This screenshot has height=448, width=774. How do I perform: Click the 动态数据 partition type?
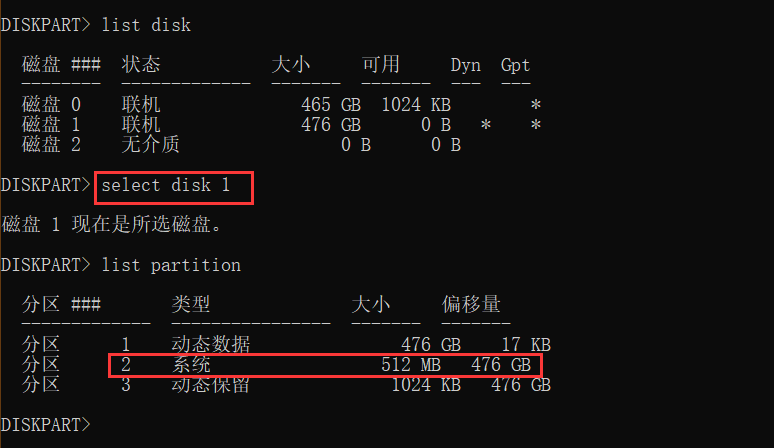tap(211, 345)
